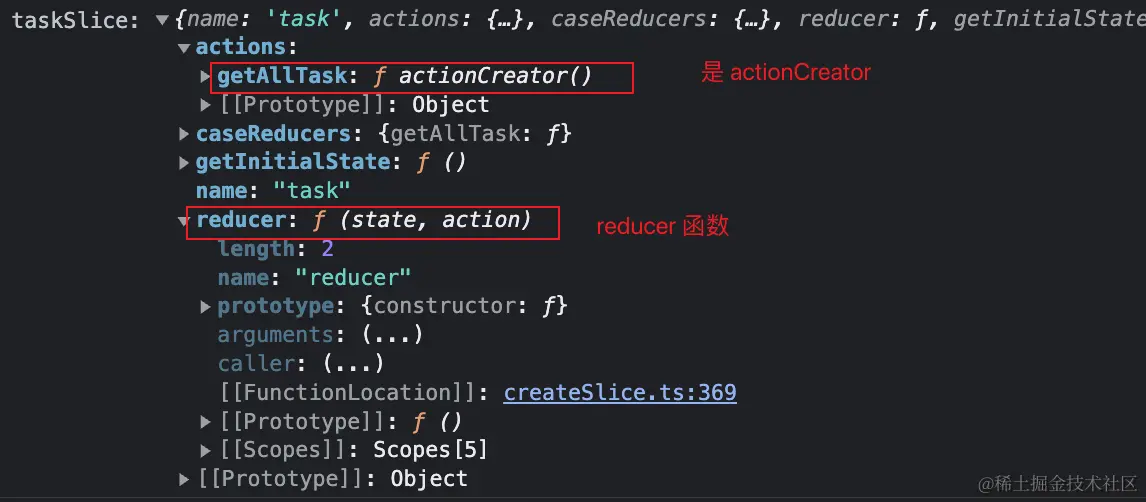Expand the caseReducers object
This screenshot has width=1146, height=502.
184,134
